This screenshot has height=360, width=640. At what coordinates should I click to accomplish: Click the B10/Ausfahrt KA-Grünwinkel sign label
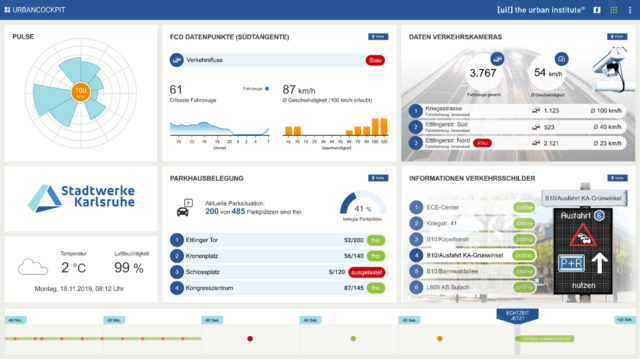pos(584,198)
